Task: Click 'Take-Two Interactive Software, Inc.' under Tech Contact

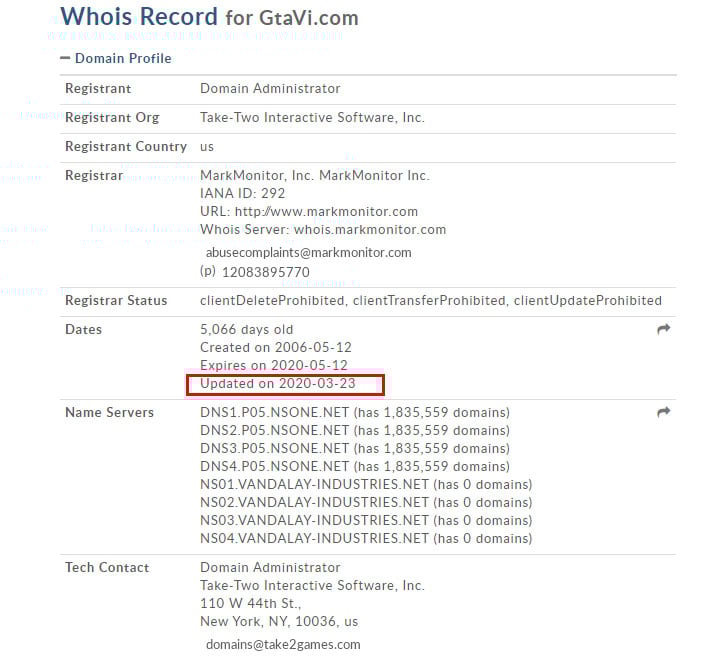Action: coord(312,586)
